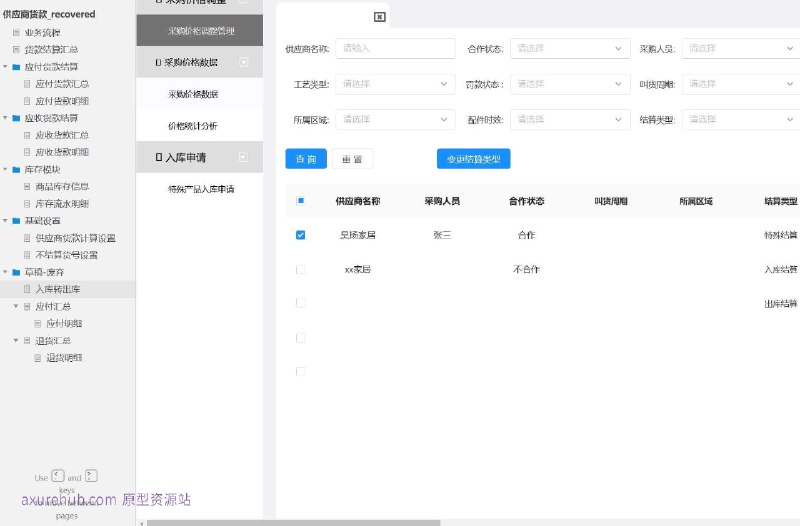Click the 变更结算类型 button

(x=473, y=159)
